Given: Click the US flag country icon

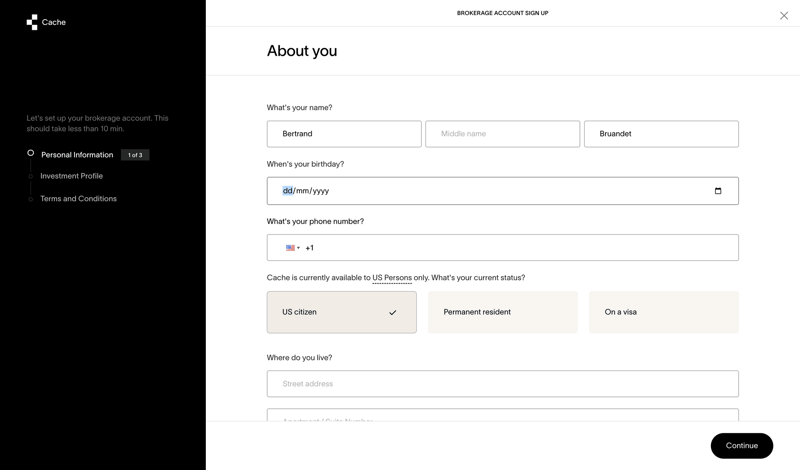Looking at the screenshot, I should pyautogui.click(x=290, y=248).
